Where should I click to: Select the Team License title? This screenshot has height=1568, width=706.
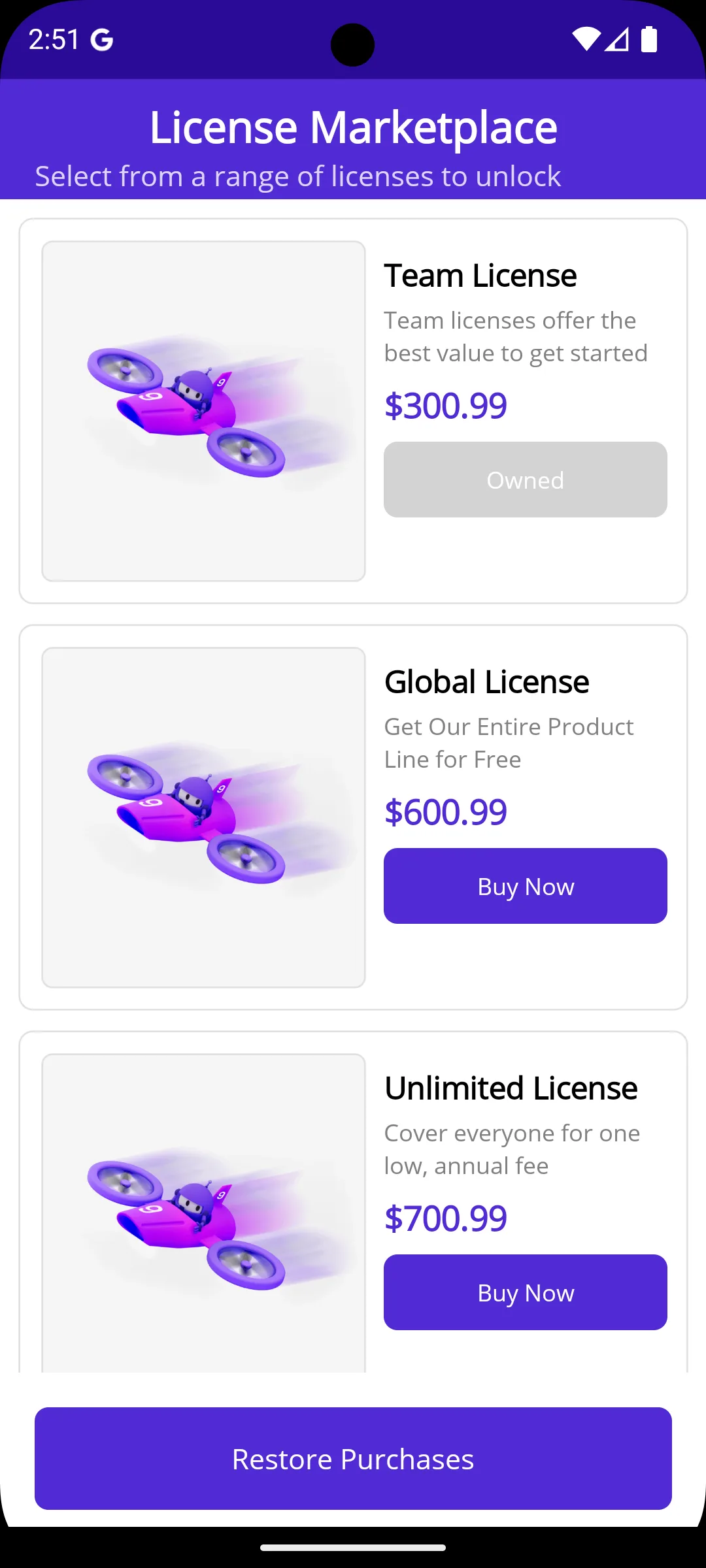tap(480, 275)
